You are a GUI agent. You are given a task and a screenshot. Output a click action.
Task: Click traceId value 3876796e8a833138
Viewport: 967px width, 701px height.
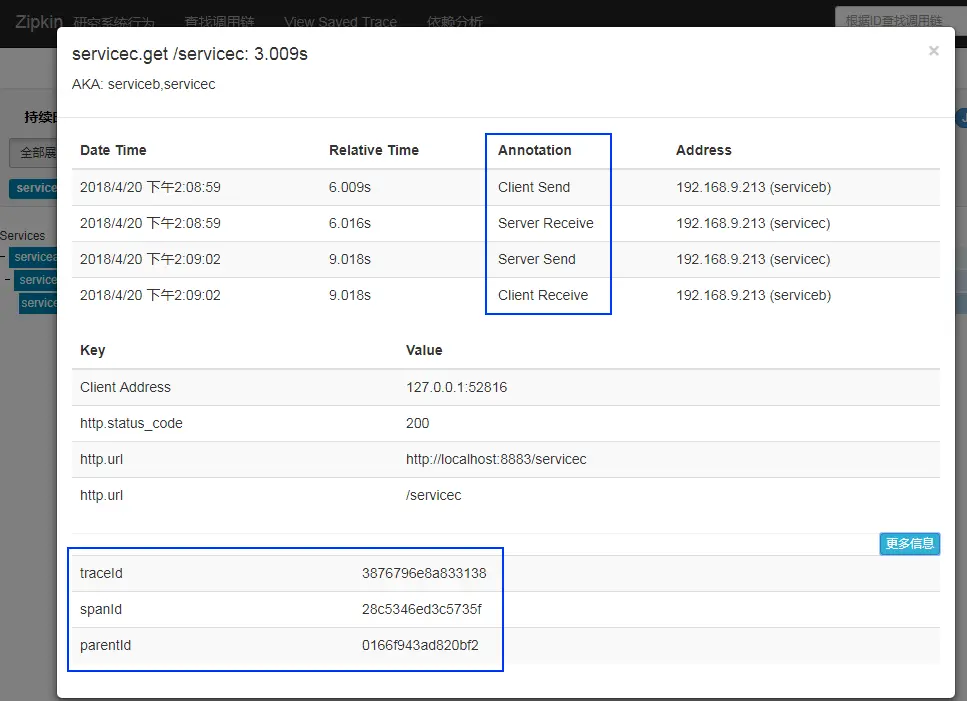click(424, 573)
